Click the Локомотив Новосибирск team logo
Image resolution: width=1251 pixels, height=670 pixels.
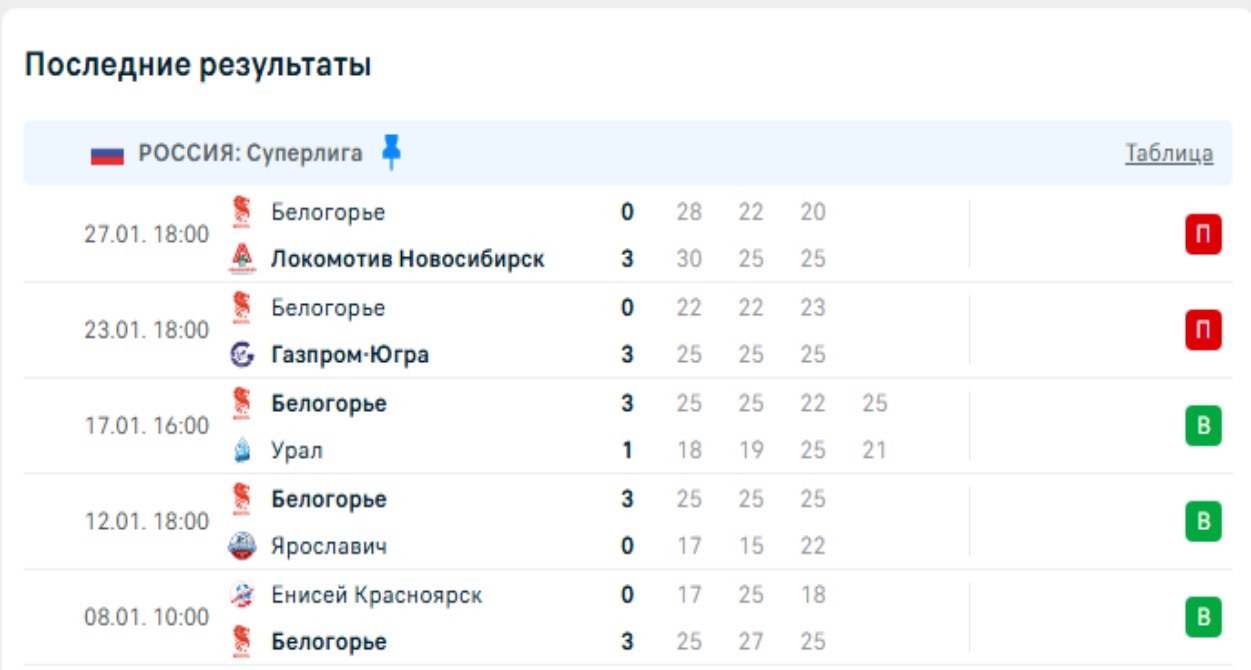click(241, 259)
